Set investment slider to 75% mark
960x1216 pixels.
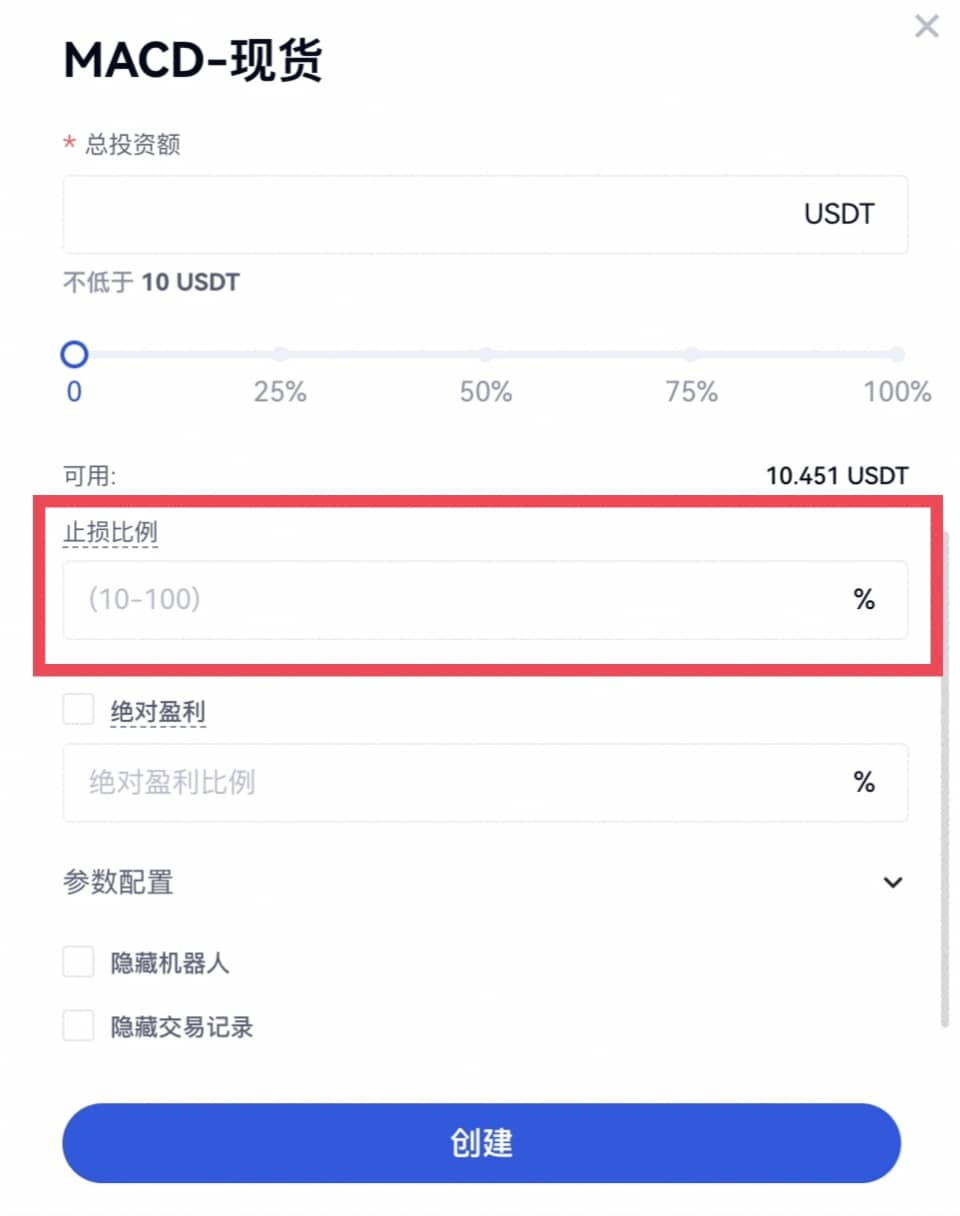(692, 354)
